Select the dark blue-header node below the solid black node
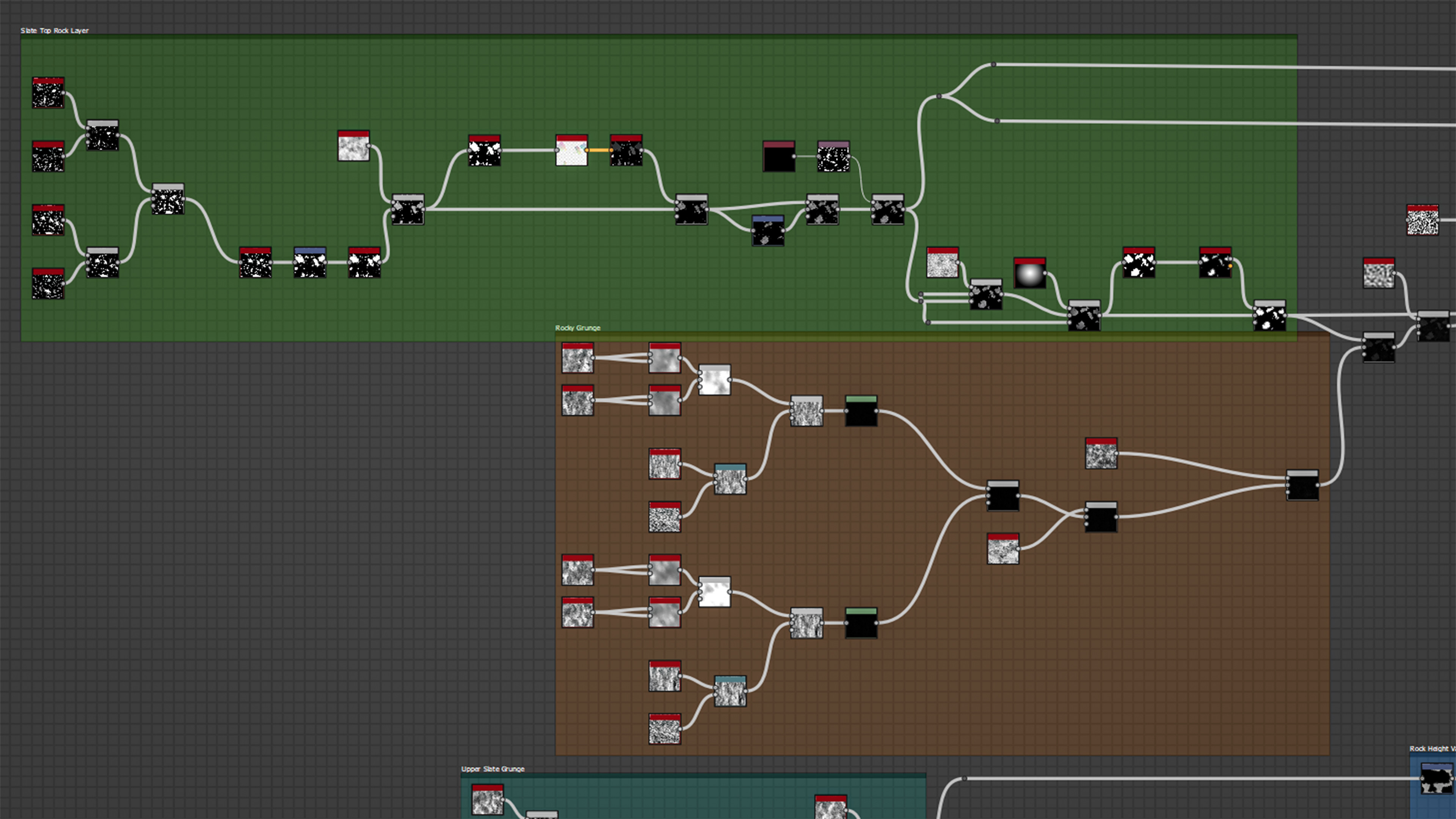 [768, 231]
